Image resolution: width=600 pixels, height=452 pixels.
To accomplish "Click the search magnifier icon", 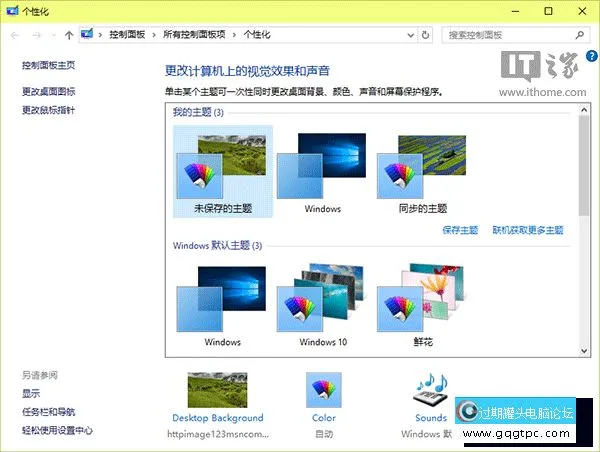I will click(580, 35).
